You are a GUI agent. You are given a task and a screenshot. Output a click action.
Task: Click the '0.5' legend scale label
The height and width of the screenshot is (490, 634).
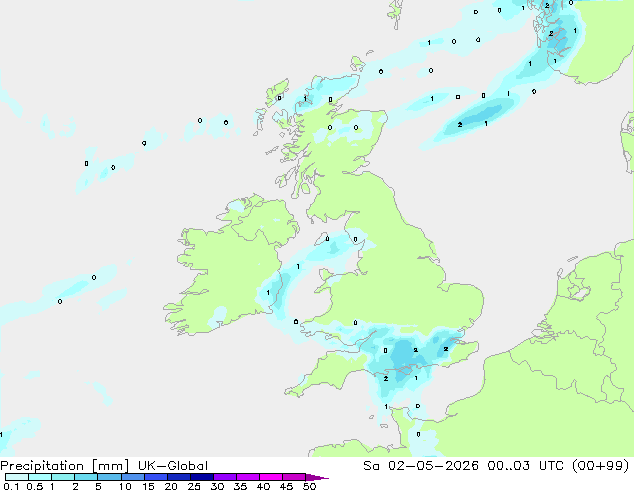(34, 486)
